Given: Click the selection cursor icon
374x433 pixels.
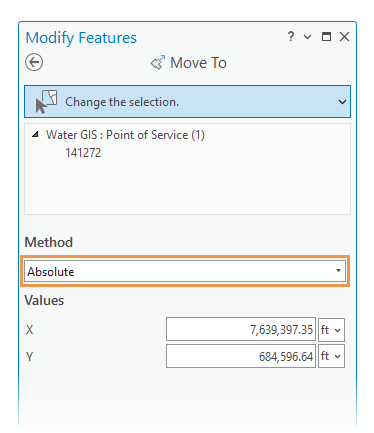Looking at the screenshot, I should tap(46, 102).
